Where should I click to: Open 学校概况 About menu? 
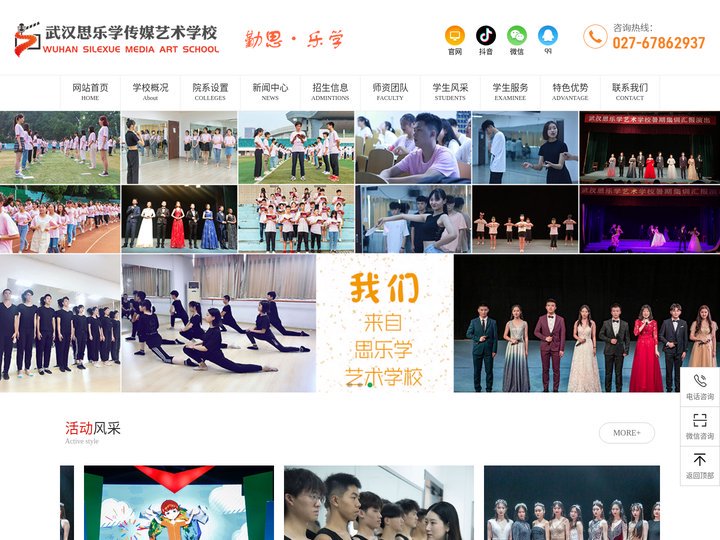point(150,91)
